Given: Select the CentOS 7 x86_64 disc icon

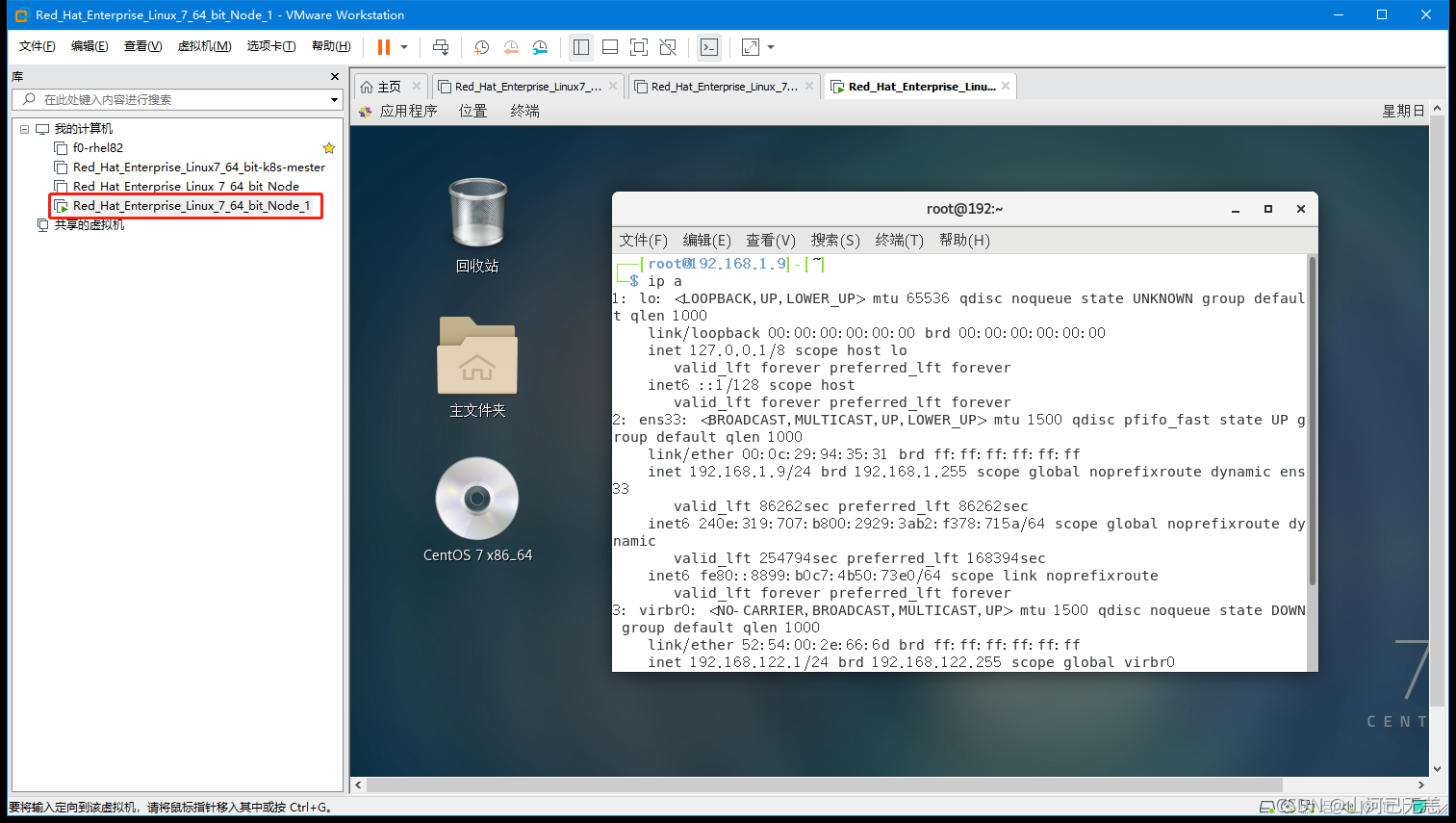Looking at the screenshot, I should (477, 510).
